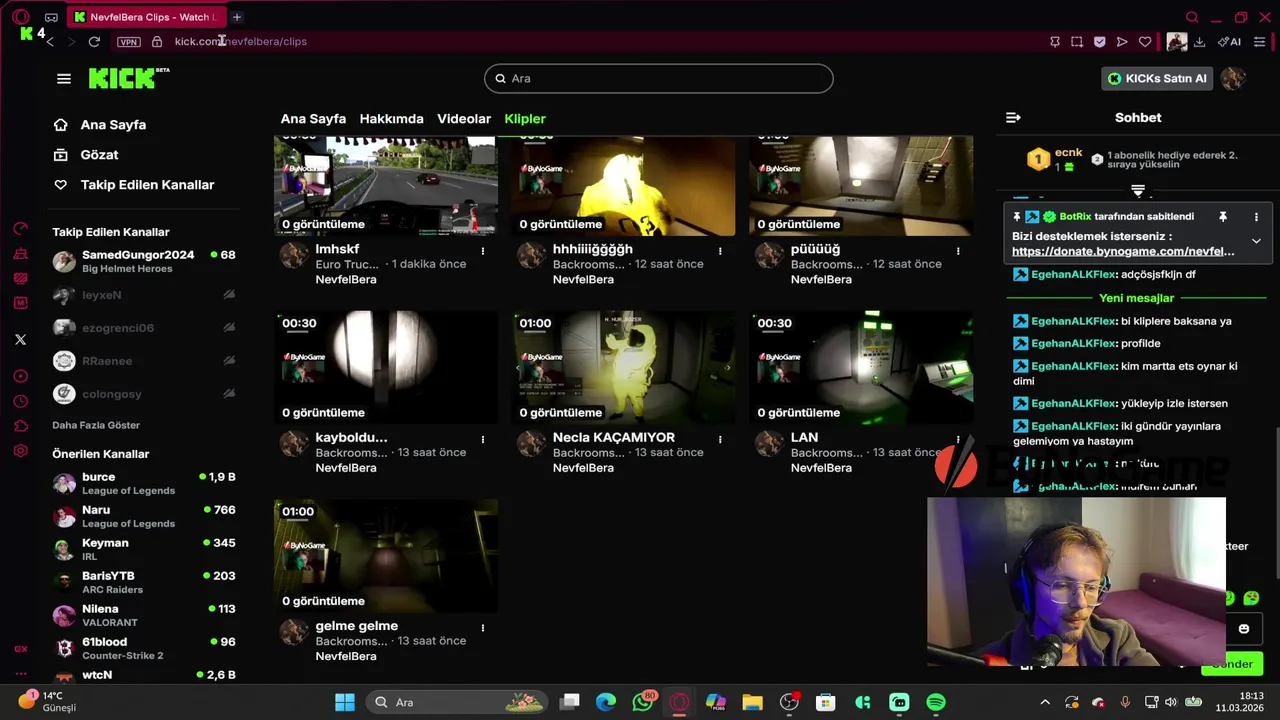The image size is (1280, 720).
Task: Bookmark the page with the heart icon
Action: (1145, 42)
